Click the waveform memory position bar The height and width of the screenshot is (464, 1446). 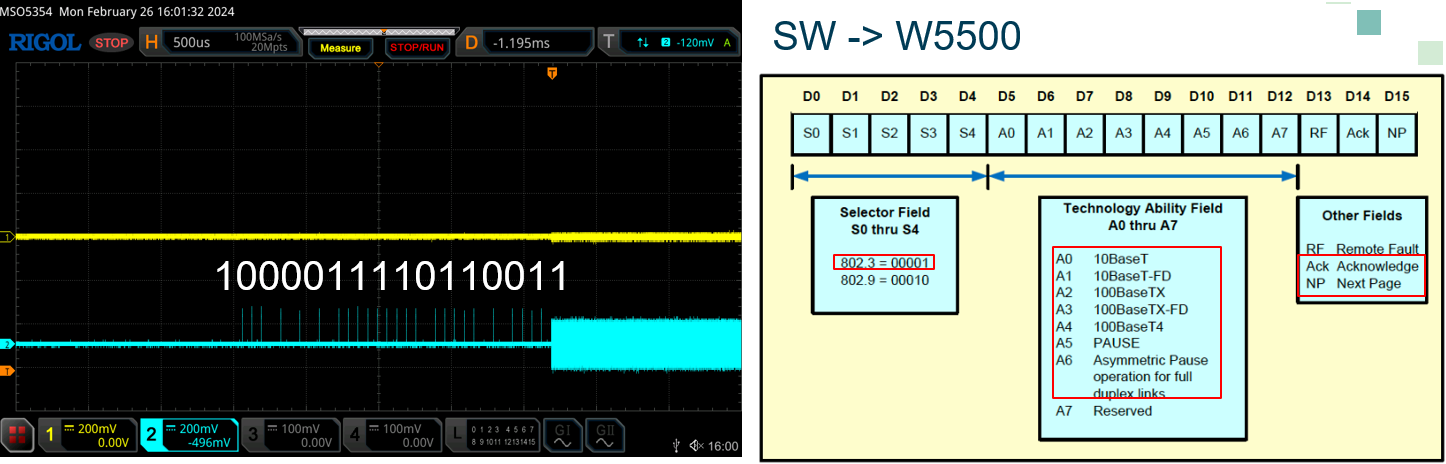[x=379, y=33]
